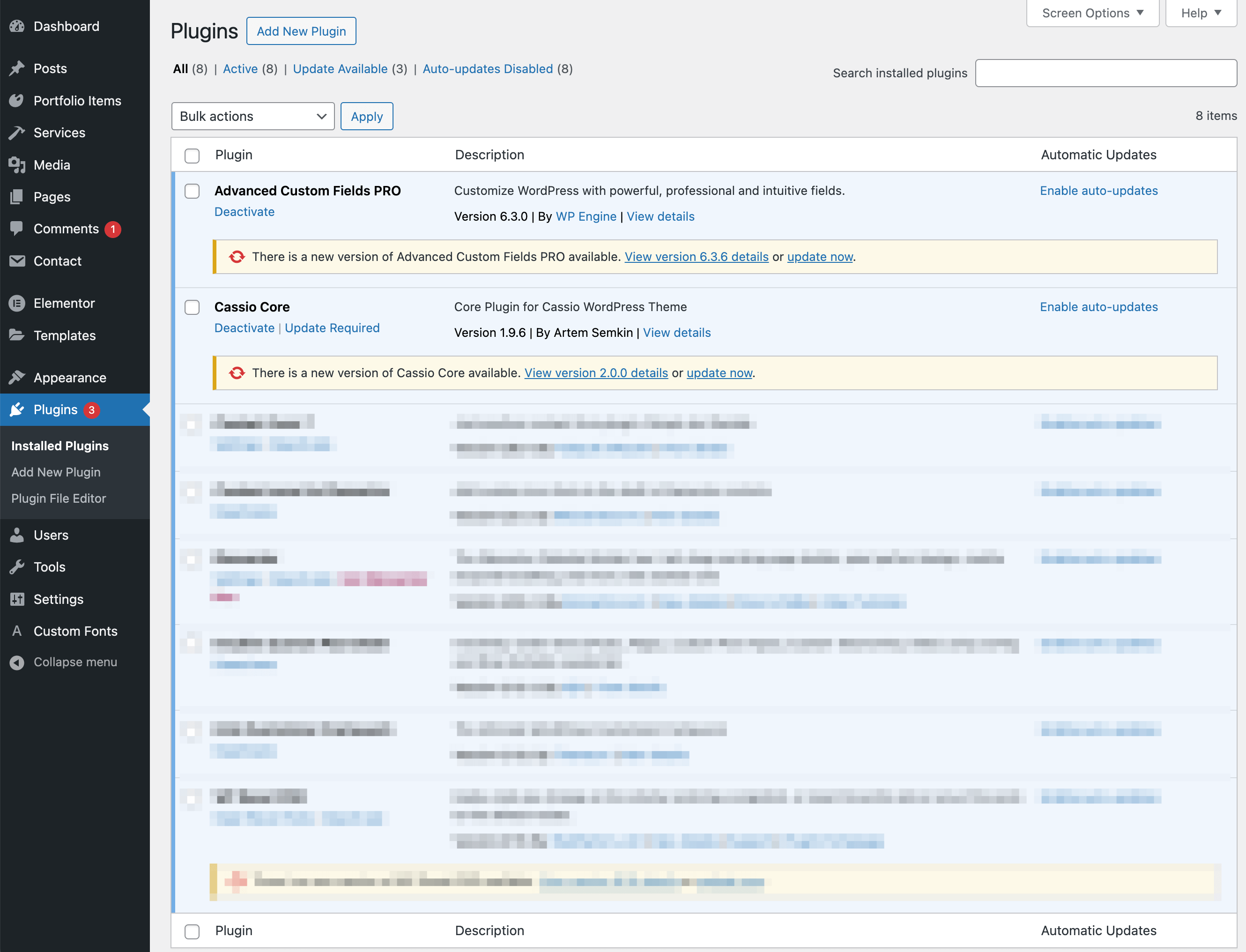The image size is (1246, 952).
Task: Click the Elementor logo icon
Action: [17, 303]
